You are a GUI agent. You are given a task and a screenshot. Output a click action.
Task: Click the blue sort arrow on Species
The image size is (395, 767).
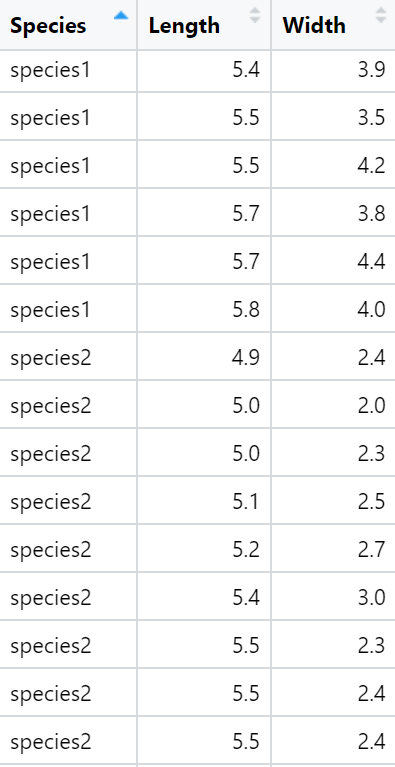[121, 16]
